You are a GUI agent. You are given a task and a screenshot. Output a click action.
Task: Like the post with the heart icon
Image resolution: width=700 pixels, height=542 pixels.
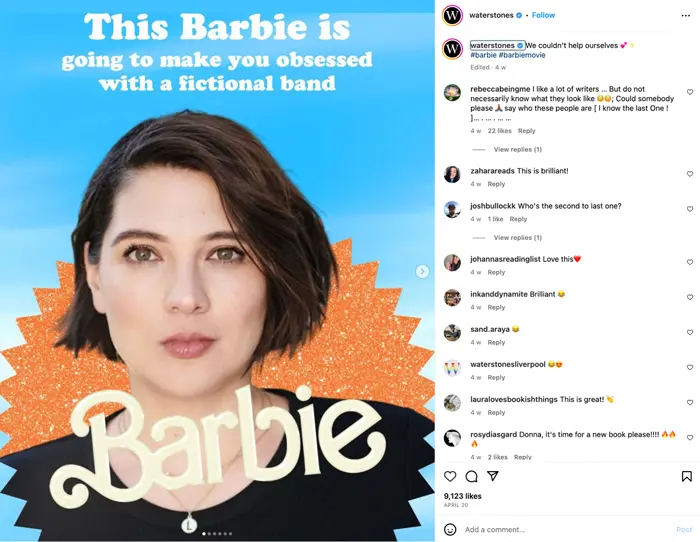[450, 476]
